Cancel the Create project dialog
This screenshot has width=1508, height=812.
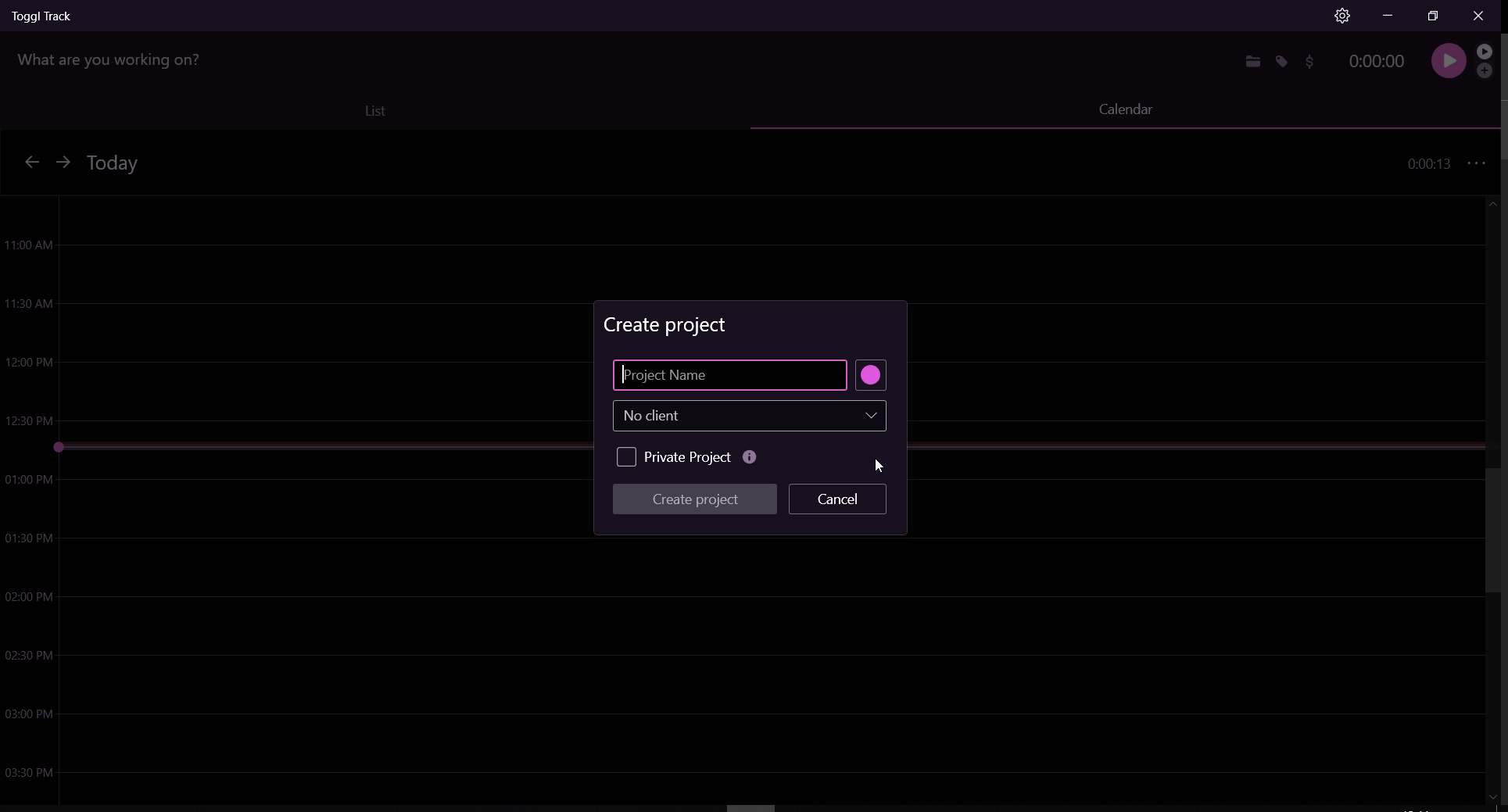click(x=837, y=499)
